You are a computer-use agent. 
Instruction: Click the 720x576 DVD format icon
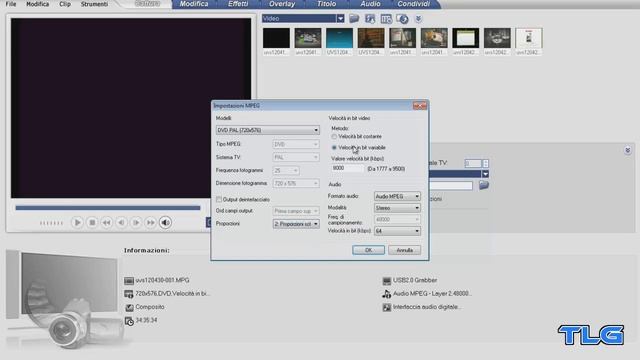(x=129, y=294)
